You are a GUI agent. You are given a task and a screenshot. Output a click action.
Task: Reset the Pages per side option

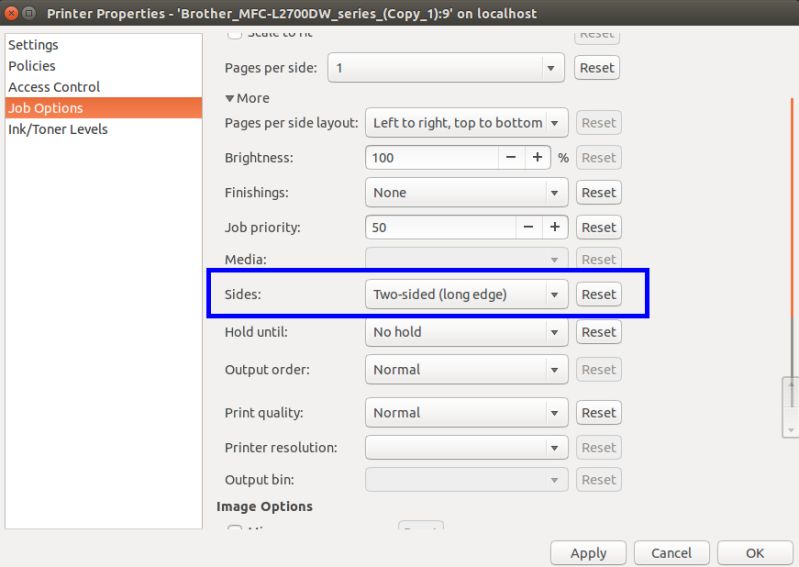(x=597, y=68)
